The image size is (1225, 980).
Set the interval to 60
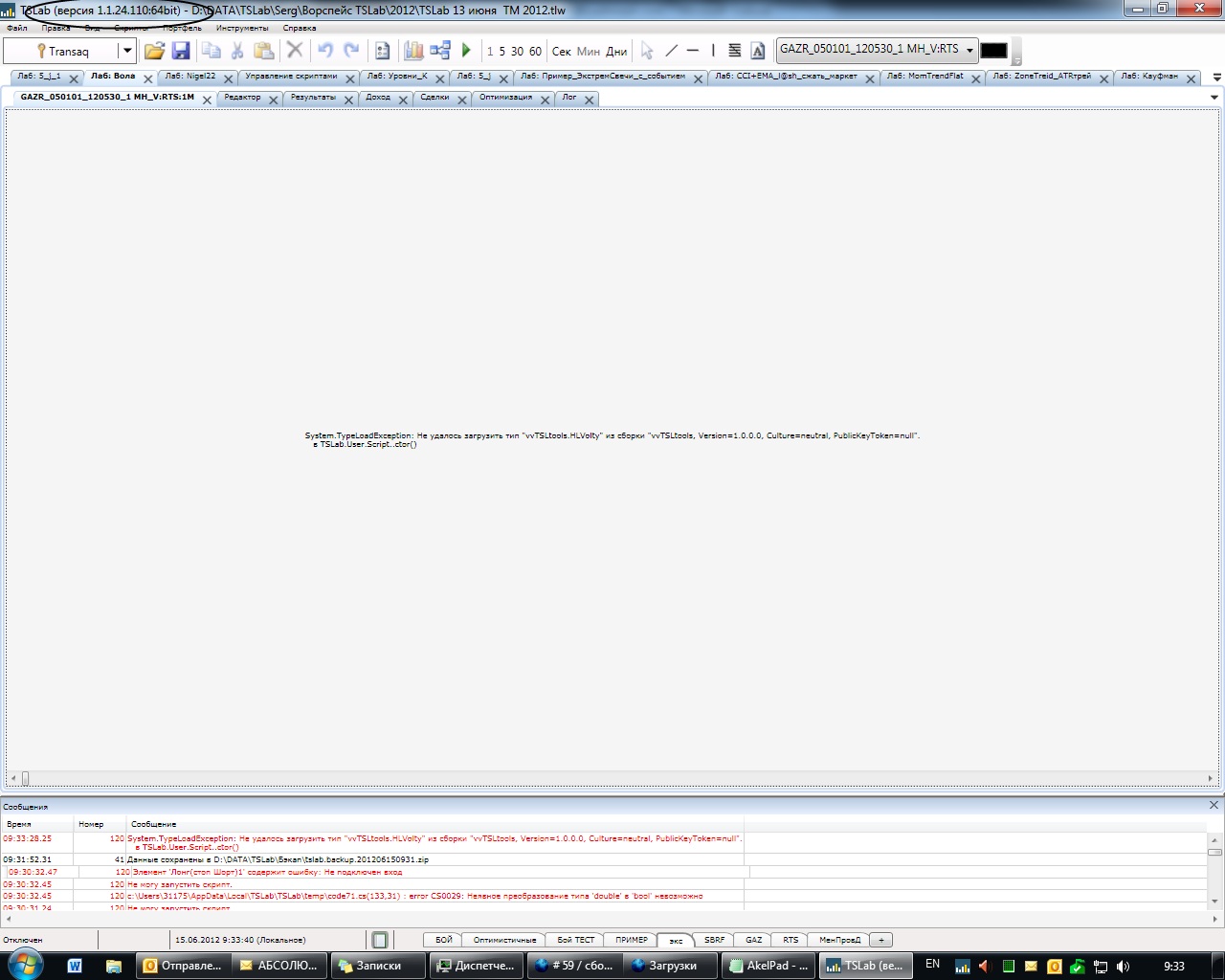click(x=535, y=52)
